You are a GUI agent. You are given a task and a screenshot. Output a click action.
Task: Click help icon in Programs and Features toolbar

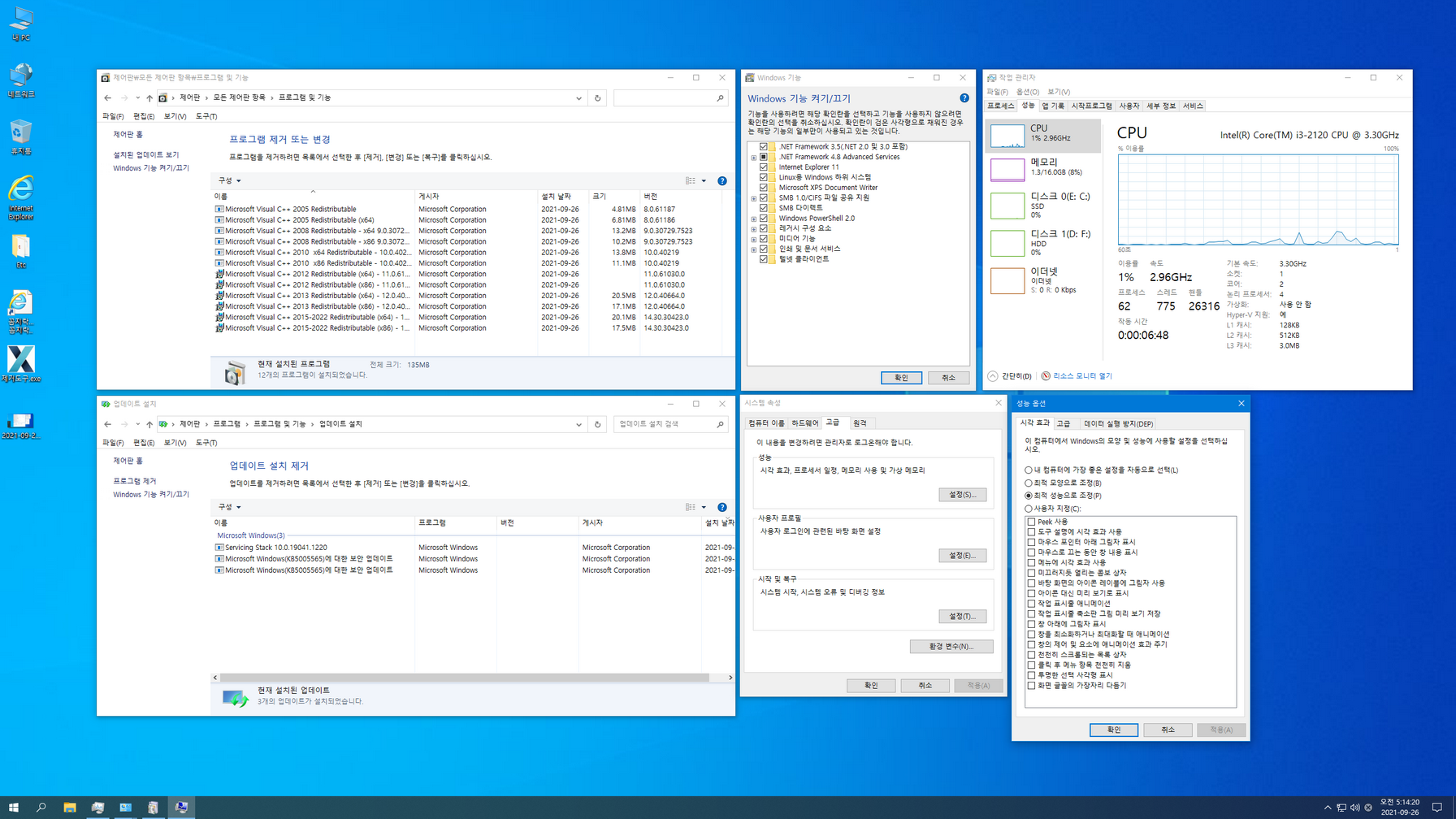(x=722, y=180)
